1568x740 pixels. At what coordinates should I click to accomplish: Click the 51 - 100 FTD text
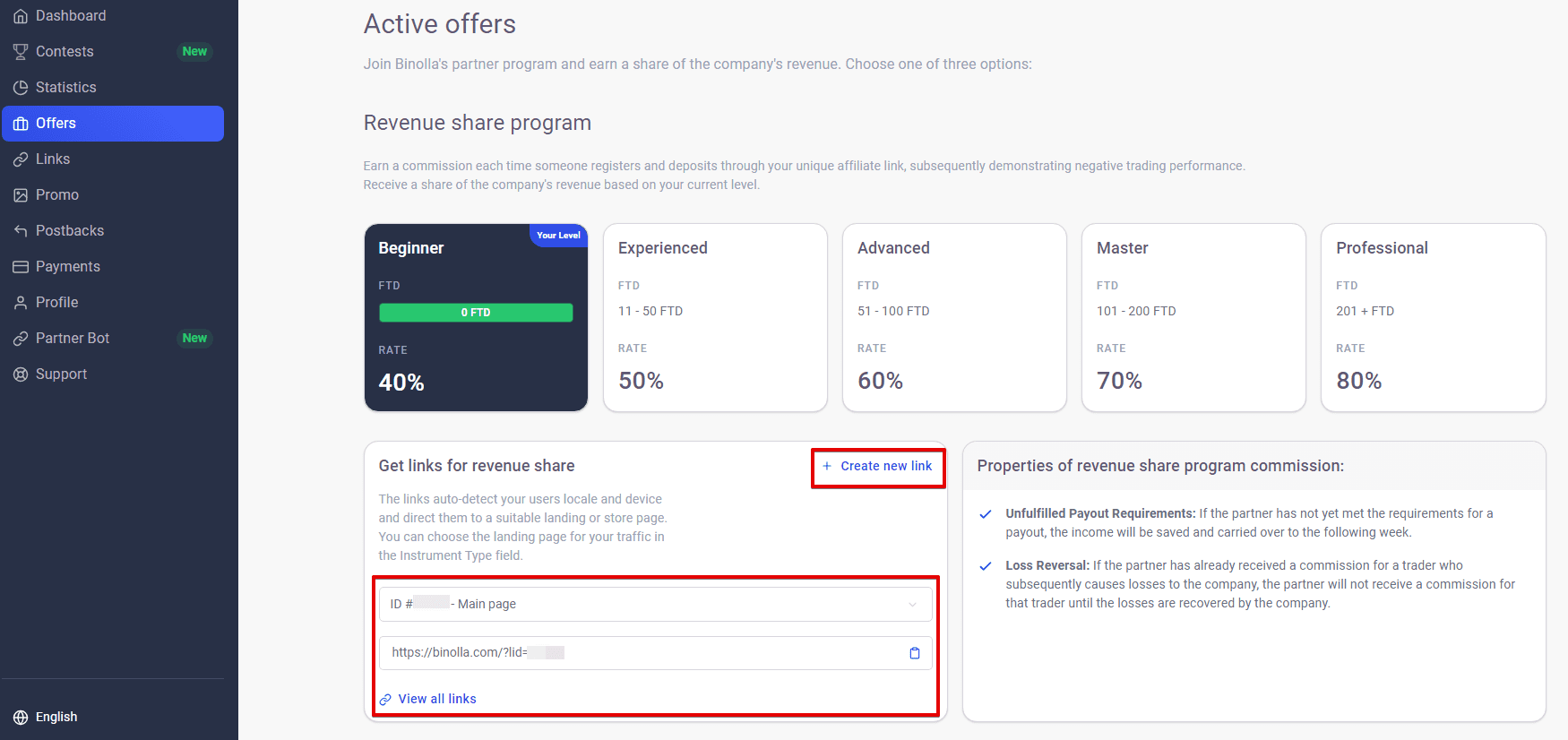tap(893, 312)
